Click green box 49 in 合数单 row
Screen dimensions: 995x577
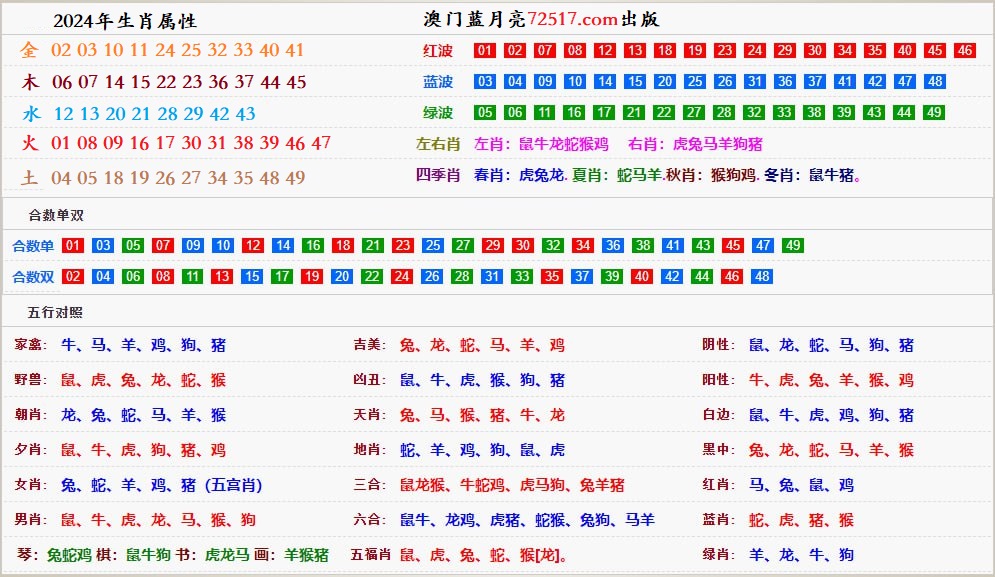coord(792,246)
